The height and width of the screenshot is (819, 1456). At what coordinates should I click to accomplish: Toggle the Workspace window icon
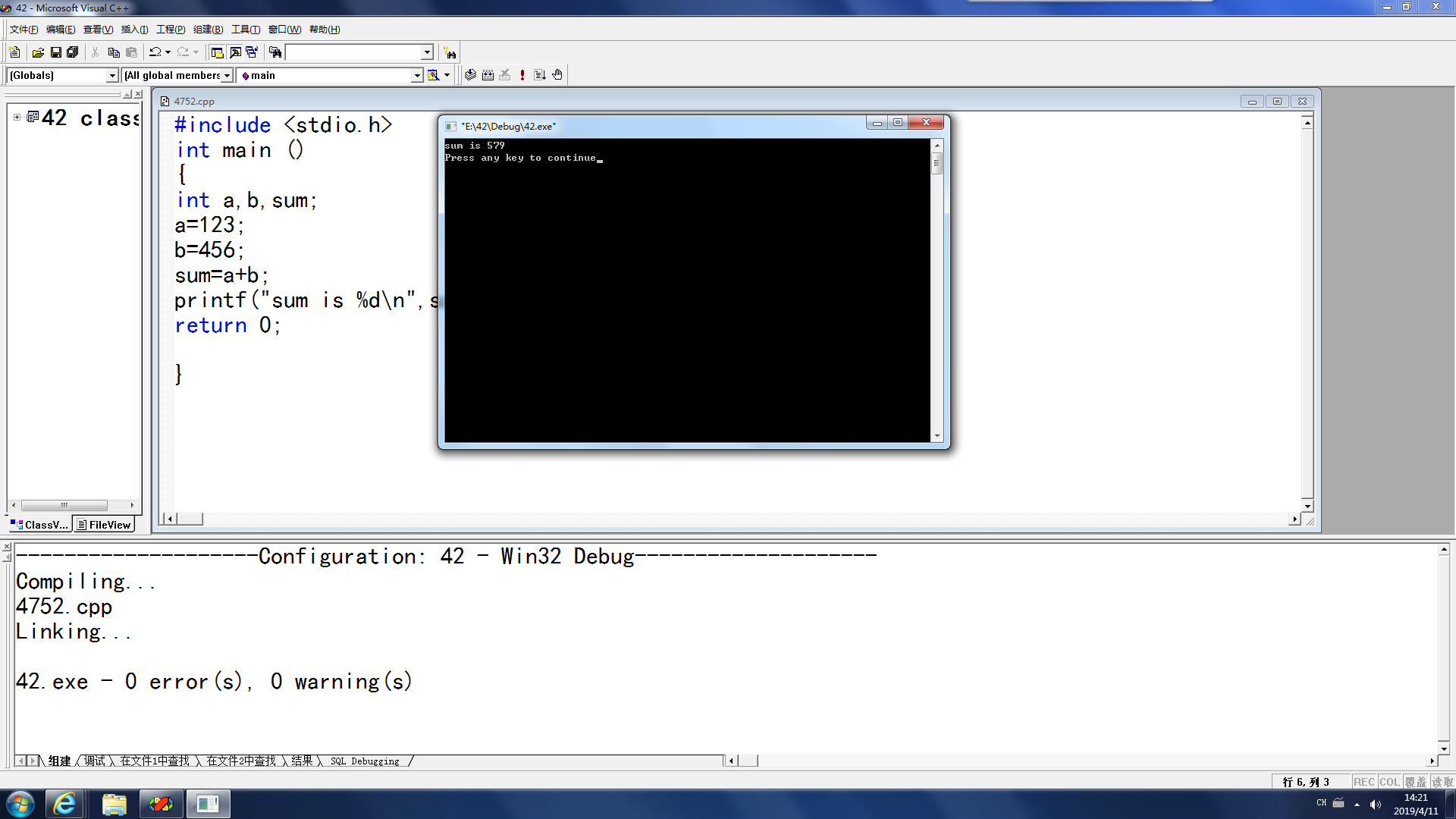coord(218,52)
